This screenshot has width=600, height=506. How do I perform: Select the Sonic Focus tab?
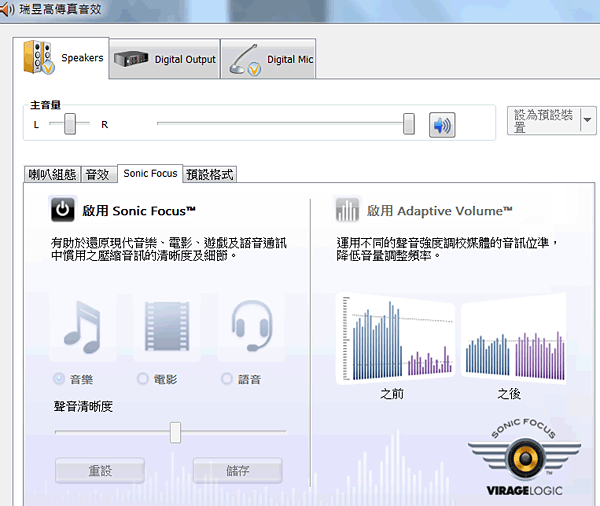click(150, 174)
